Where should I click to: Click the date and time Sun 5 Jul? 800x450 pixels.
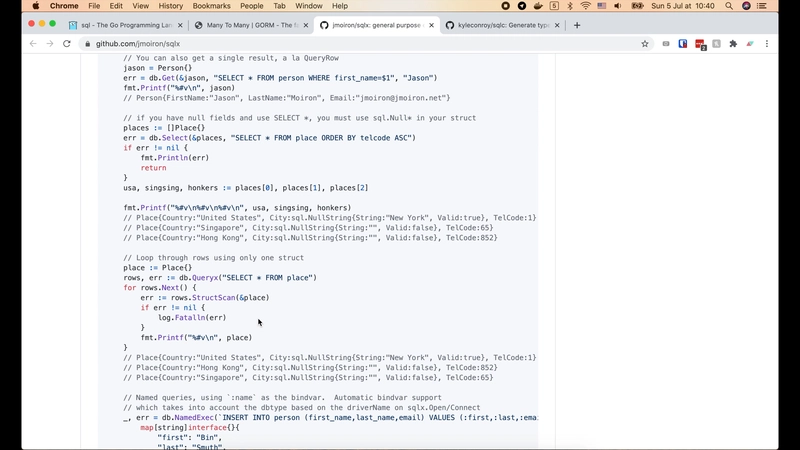click(683, 6)
